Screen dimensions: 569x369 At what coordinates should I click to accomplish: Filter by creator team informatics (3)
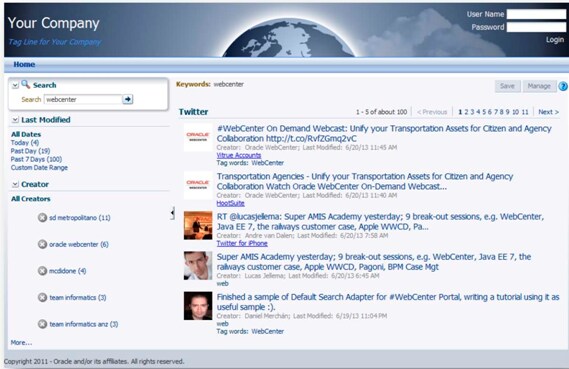[x=78, y=298]
